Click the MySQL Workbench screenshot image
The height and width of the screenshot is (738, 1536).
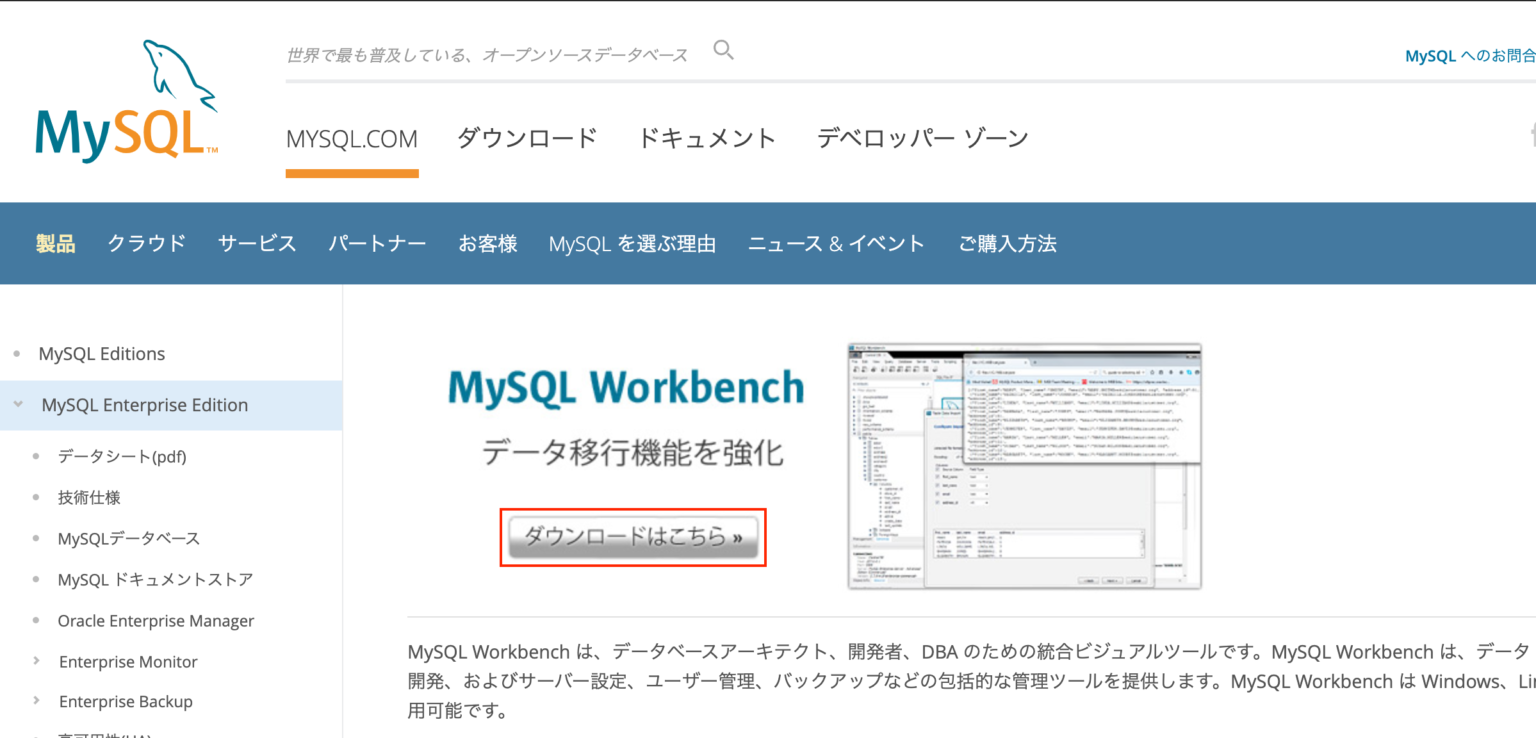(x=1024, y=466)
